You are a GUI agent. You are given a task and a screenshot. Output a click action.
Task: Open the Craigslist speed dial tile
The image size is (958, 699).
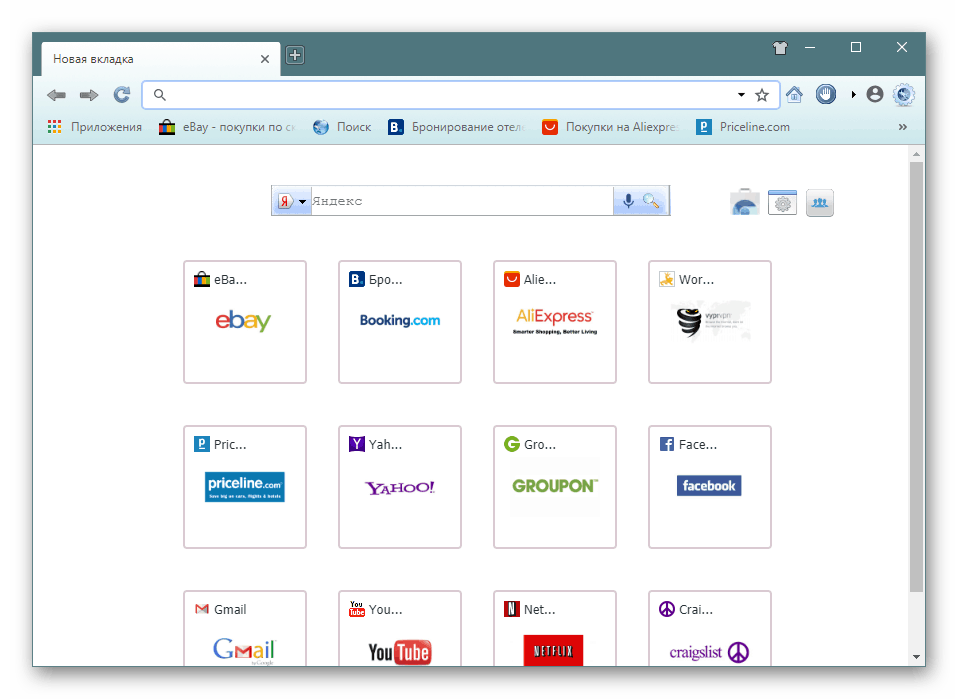710,629
